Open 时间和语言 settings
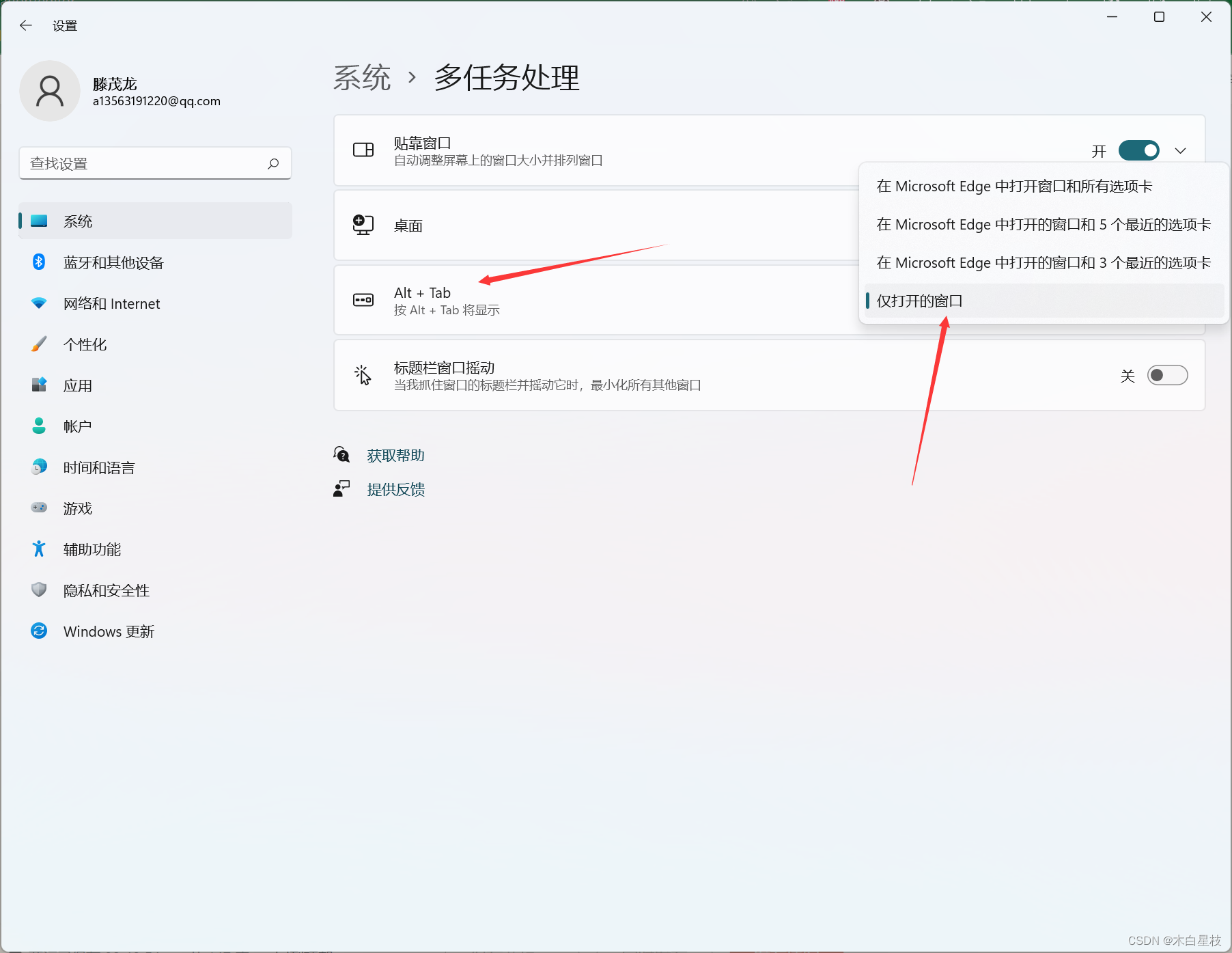1232x953 pixels. click(156, 467)
